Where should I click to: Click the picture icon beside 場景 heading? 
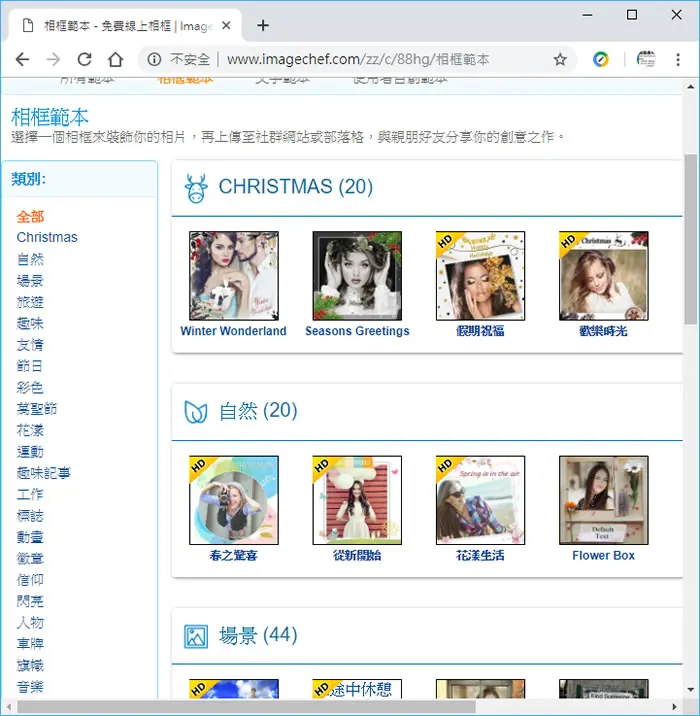[x=196, y=637]
